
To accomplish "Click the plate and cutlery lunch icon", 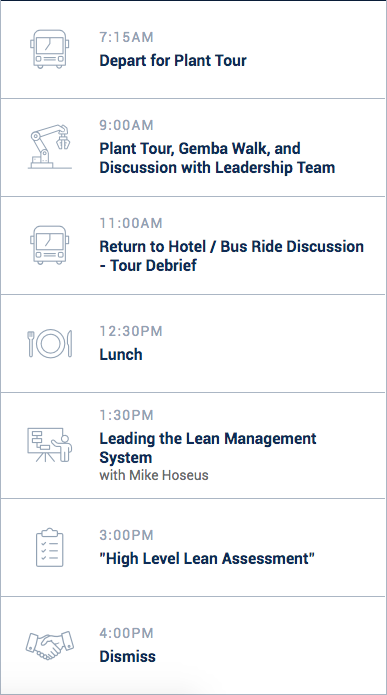I will (50, 344).
